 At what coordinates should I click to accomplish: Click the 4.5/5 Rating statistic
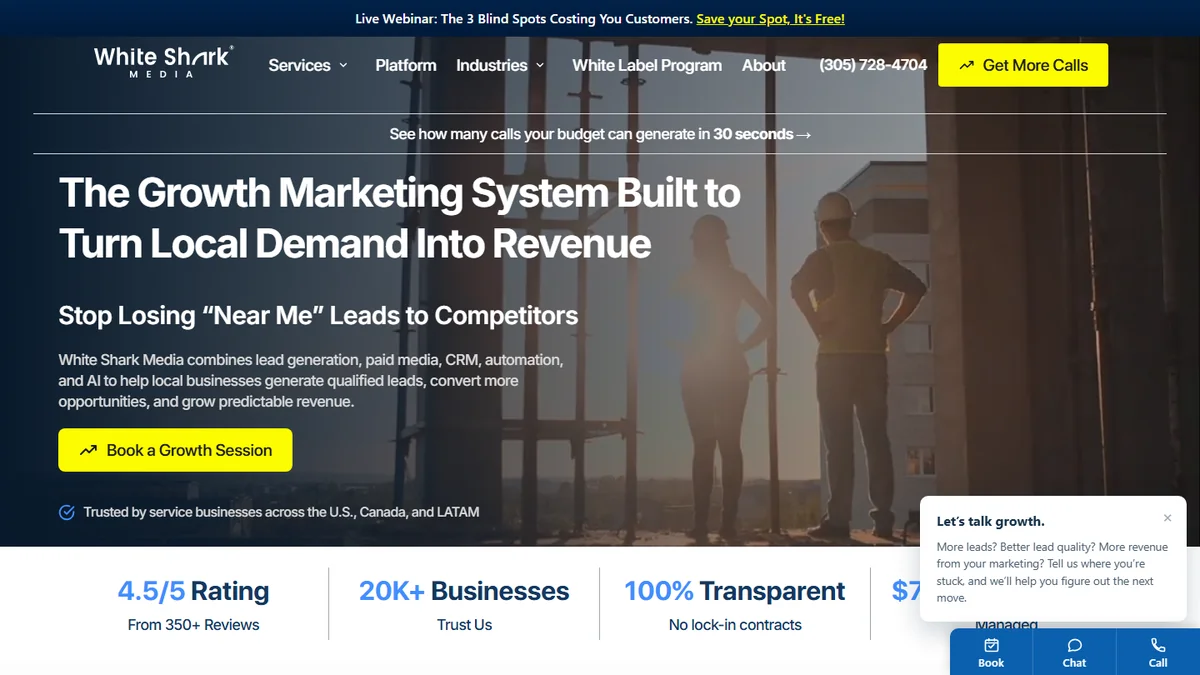[193, 591]
